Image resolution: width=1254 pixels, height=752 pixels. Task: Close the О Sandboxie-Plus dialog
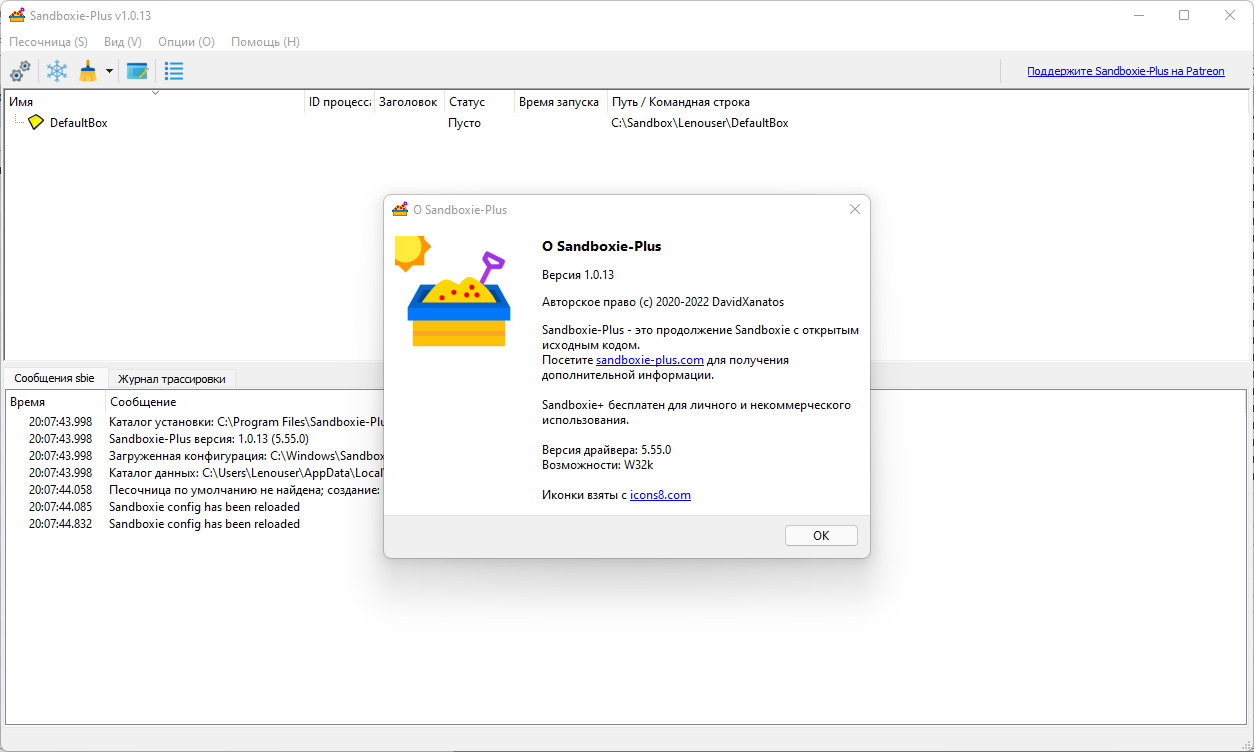click(x=854, y=209)
